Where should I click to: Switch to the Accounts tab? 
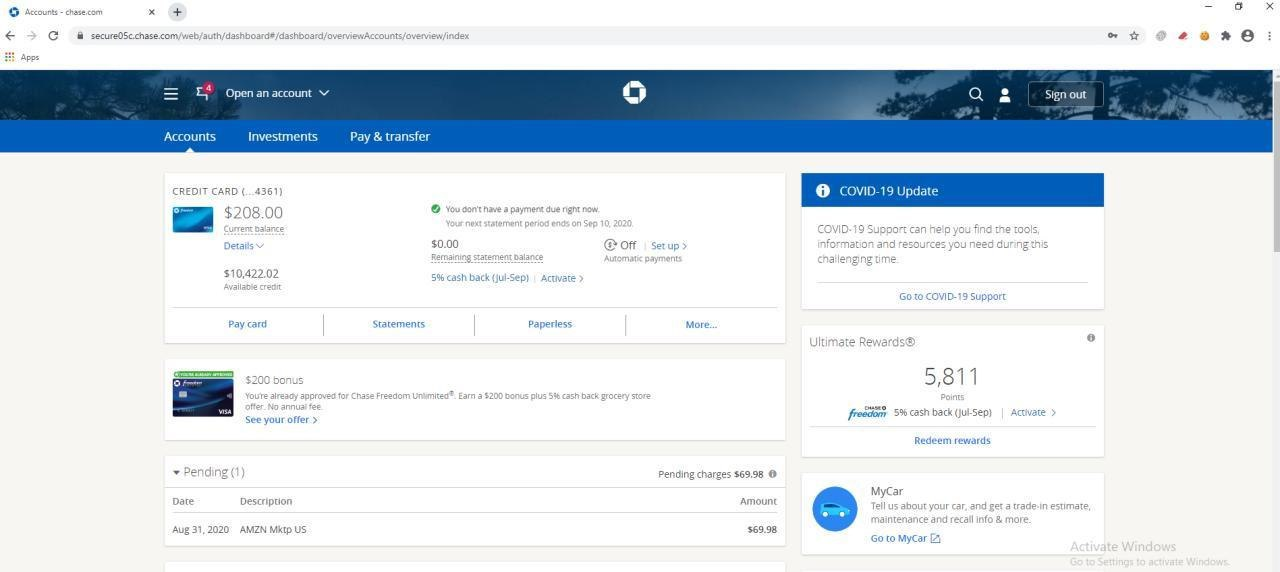click(x=190, y=136)
